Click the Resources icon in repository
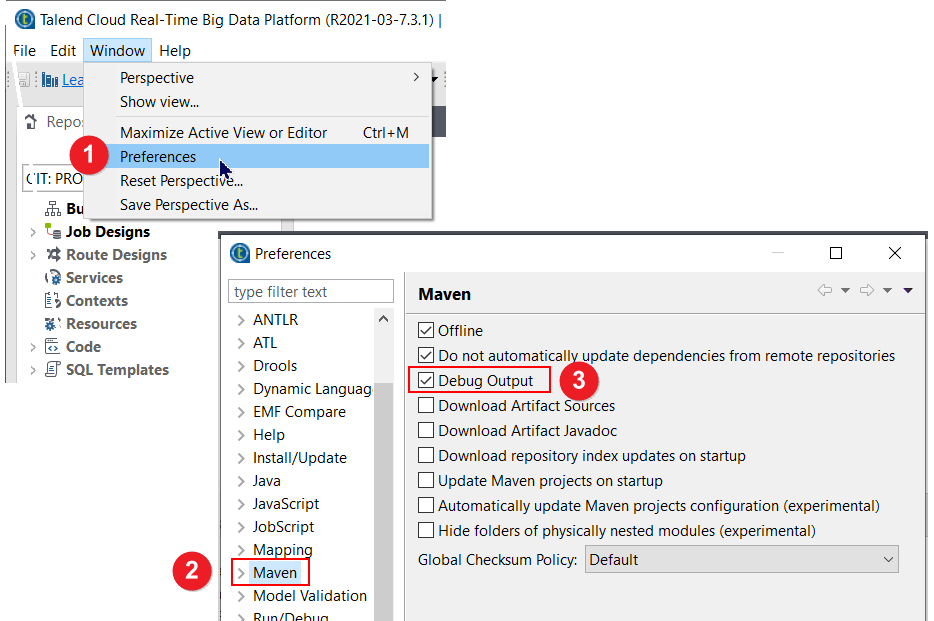Image resolution: width=934 pixels, height=621 pixels. click(x=53, y=324)
